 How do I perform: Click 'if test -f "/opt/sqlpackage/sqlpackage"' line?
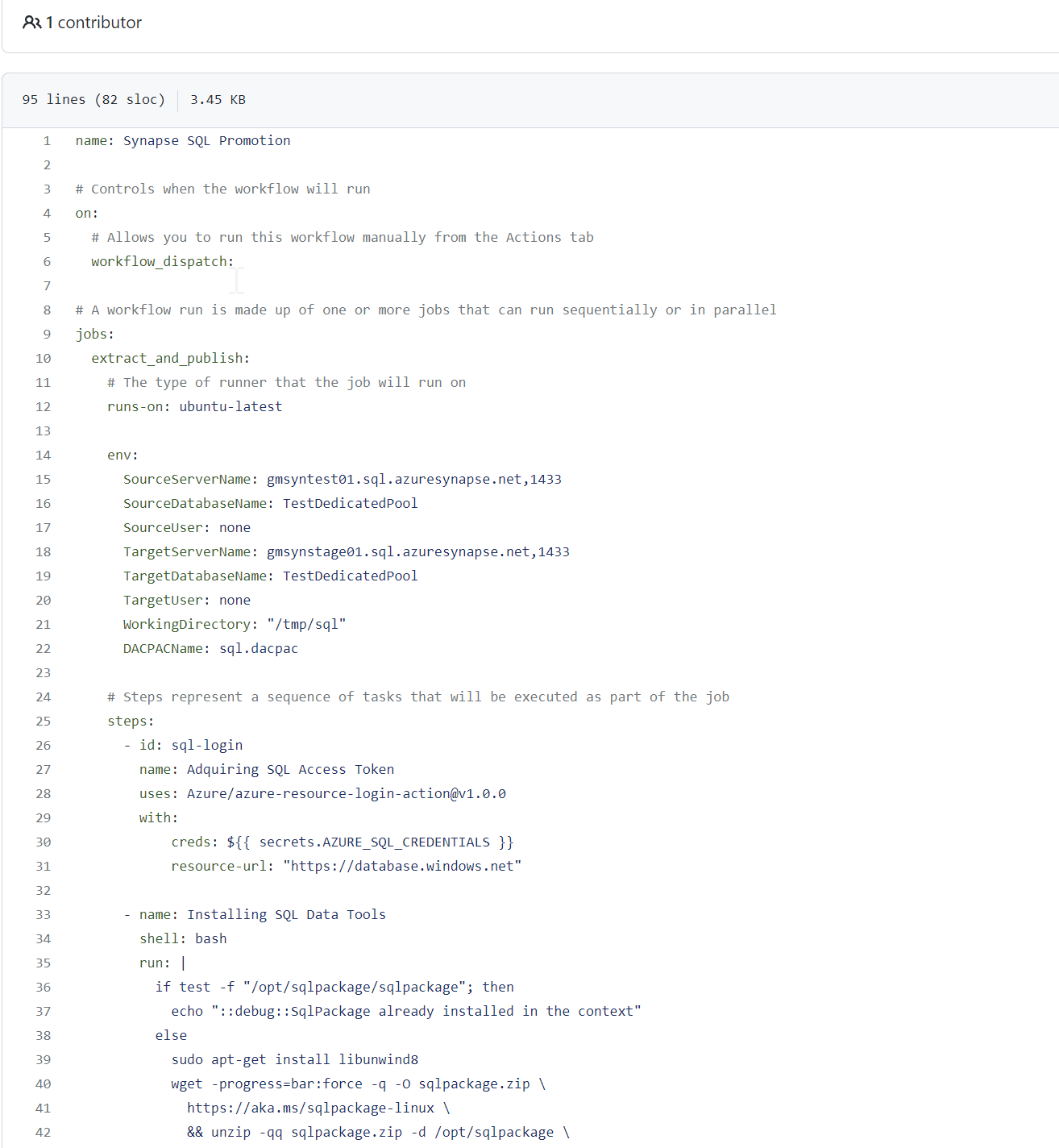click(x=334, y=988)
